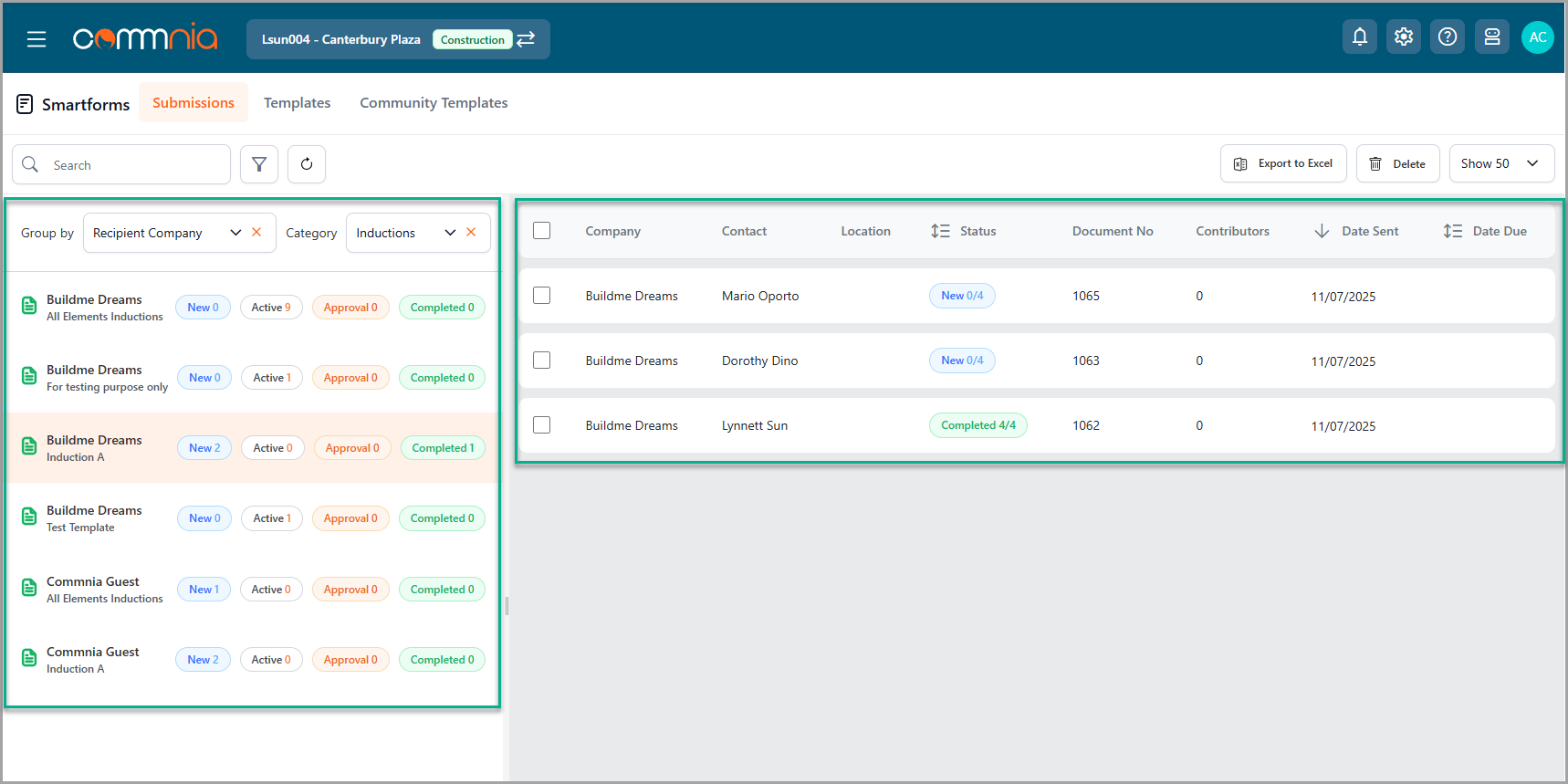Click the Document No column header
1568x784 pixels.
click(1113, 231)
